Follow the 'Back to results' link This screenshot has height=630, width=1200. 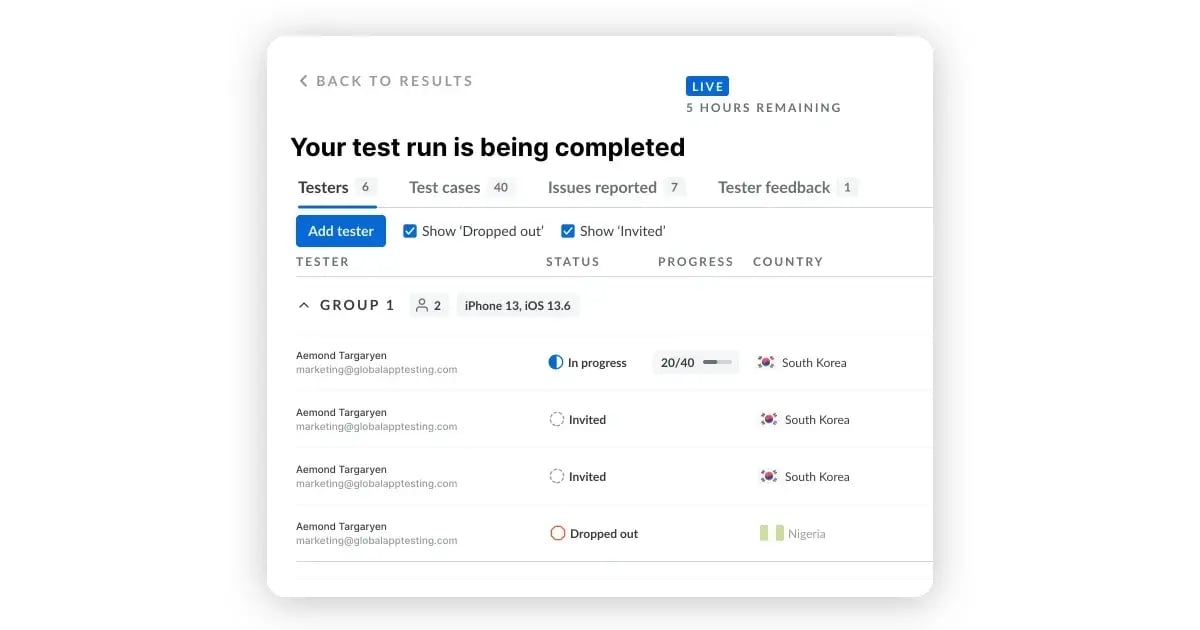pos(392,81)
